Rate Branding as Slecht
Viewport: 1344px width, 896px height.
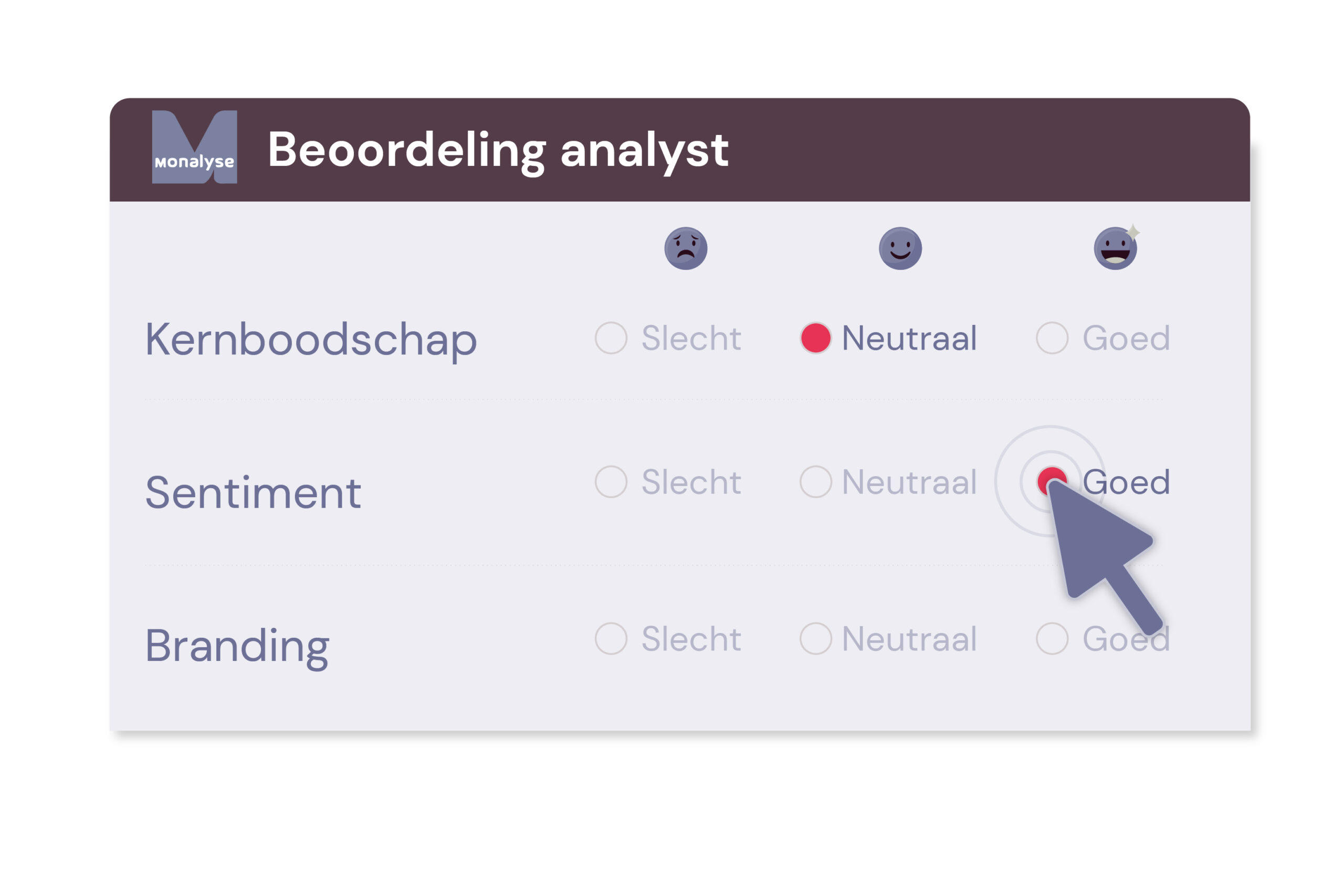coord(611,638)
